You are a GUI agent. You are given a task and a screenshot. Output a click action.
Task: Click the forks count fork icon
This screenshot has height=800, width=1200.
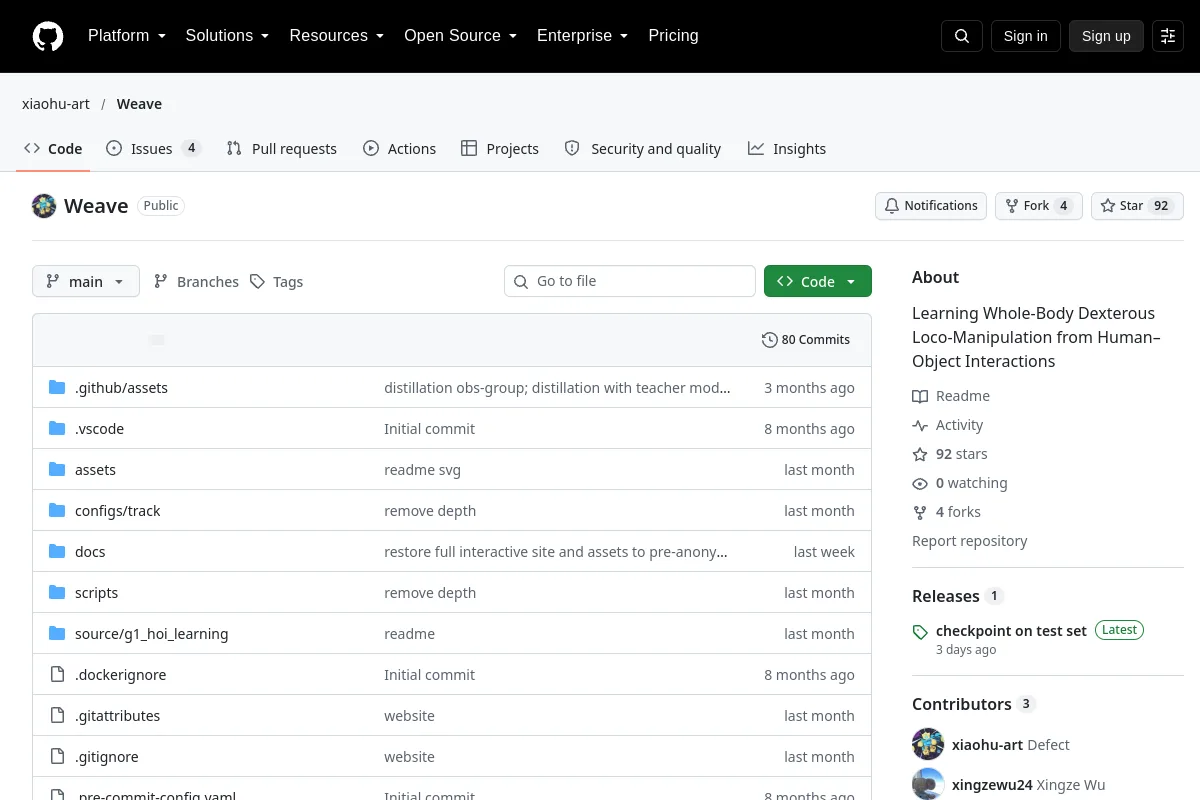[920, 512]
